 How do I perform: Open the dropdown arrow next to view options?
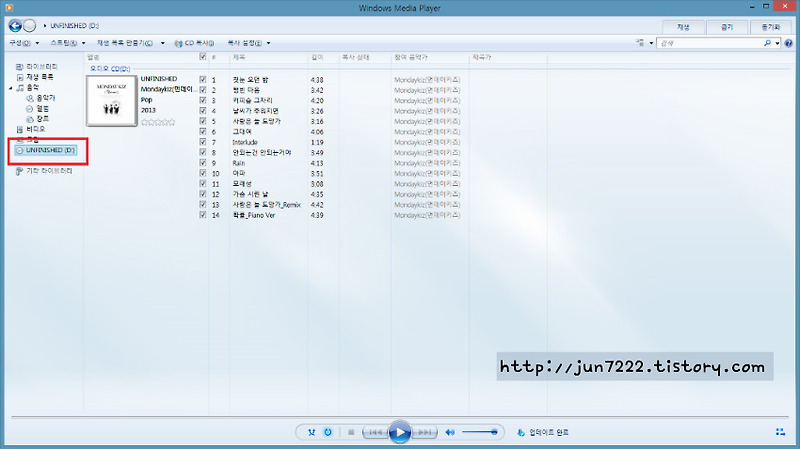(651, 43)
